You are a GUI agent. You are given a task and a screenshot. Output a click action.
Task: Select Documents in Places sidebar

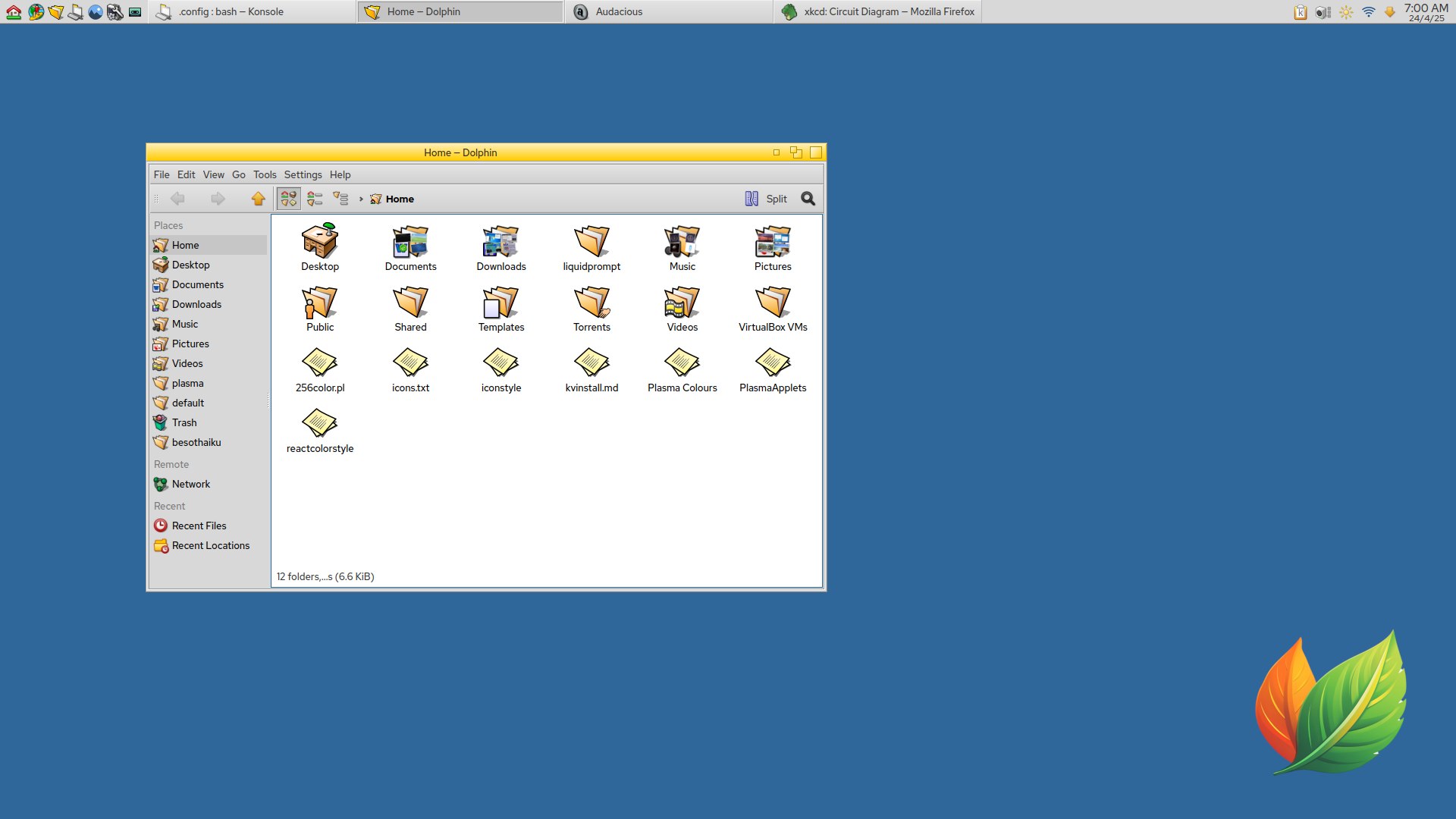[x=209, y=284]
